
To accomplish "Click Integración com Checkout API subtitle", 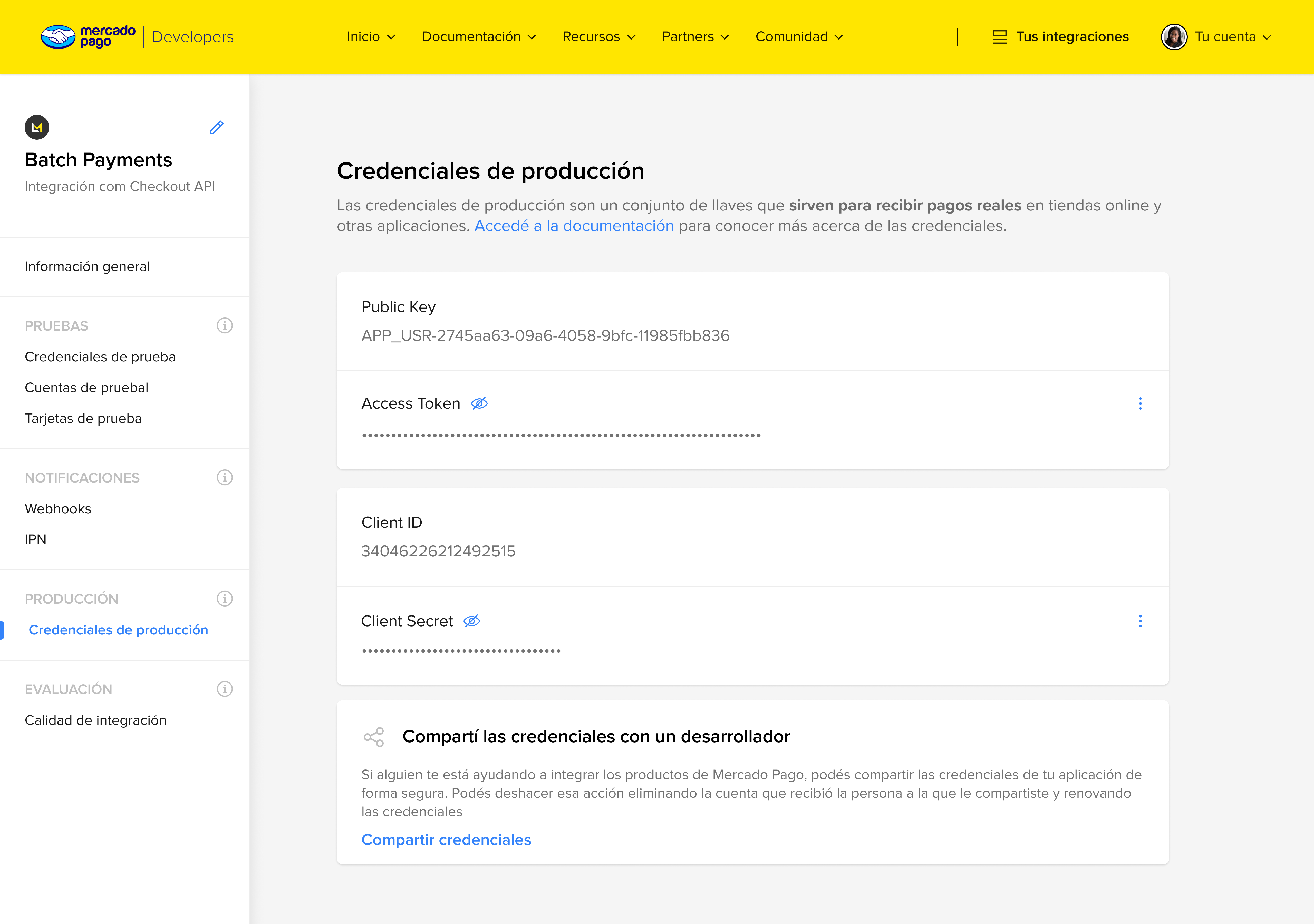I will tap(120, 187).
